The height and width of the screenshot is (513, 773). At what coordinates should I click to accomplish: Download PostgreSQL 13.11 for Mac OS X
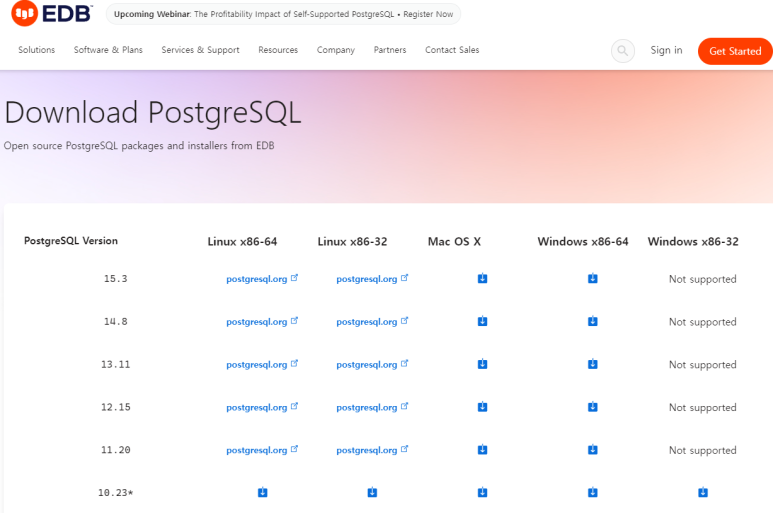482,364
